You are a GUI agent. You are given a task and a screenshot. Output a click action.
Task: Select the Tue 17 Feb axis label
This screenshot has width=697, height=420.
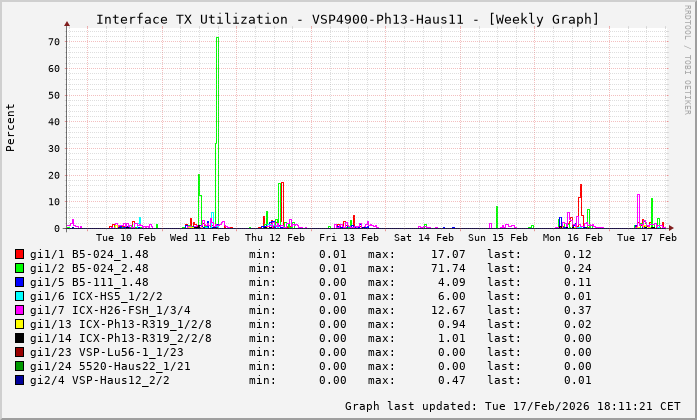647,238
